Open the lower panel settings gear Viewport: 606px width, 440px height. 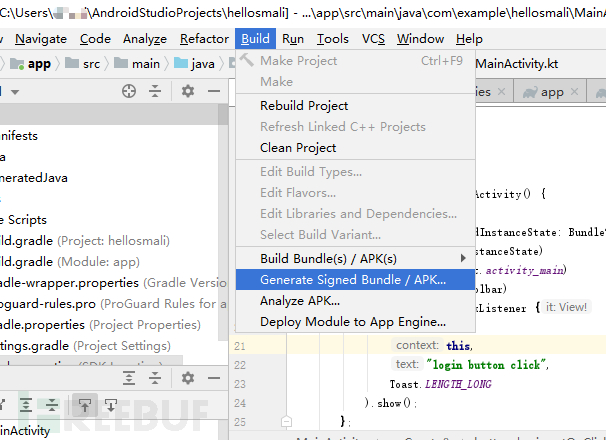pyautogui.click(x=188, y=378)
